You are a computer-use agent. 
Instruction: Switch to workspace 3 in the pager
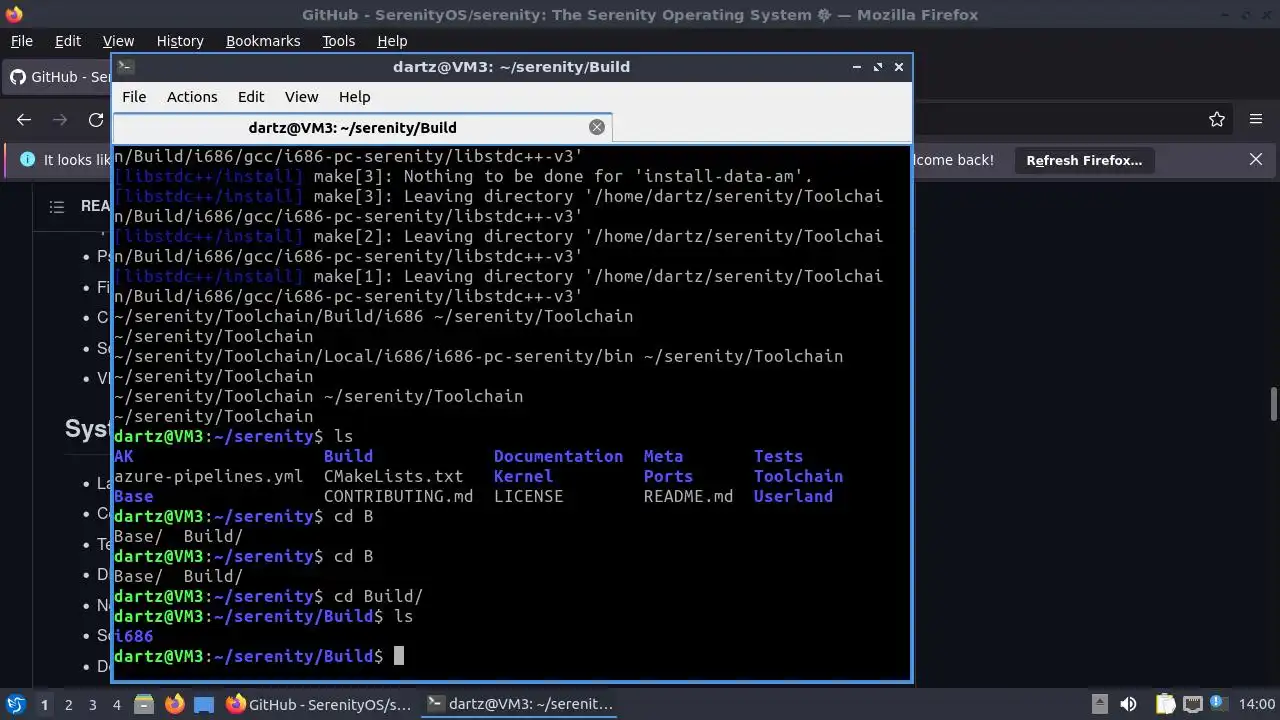92,704
